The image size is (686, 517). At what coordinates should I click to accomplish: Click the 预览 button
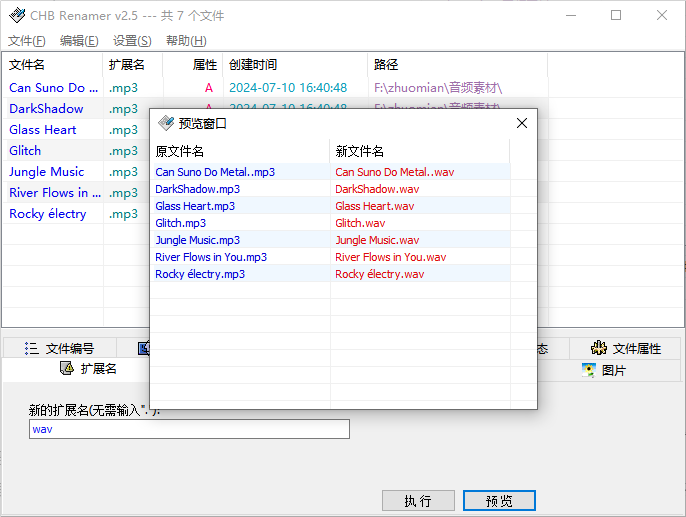(499, 500)
